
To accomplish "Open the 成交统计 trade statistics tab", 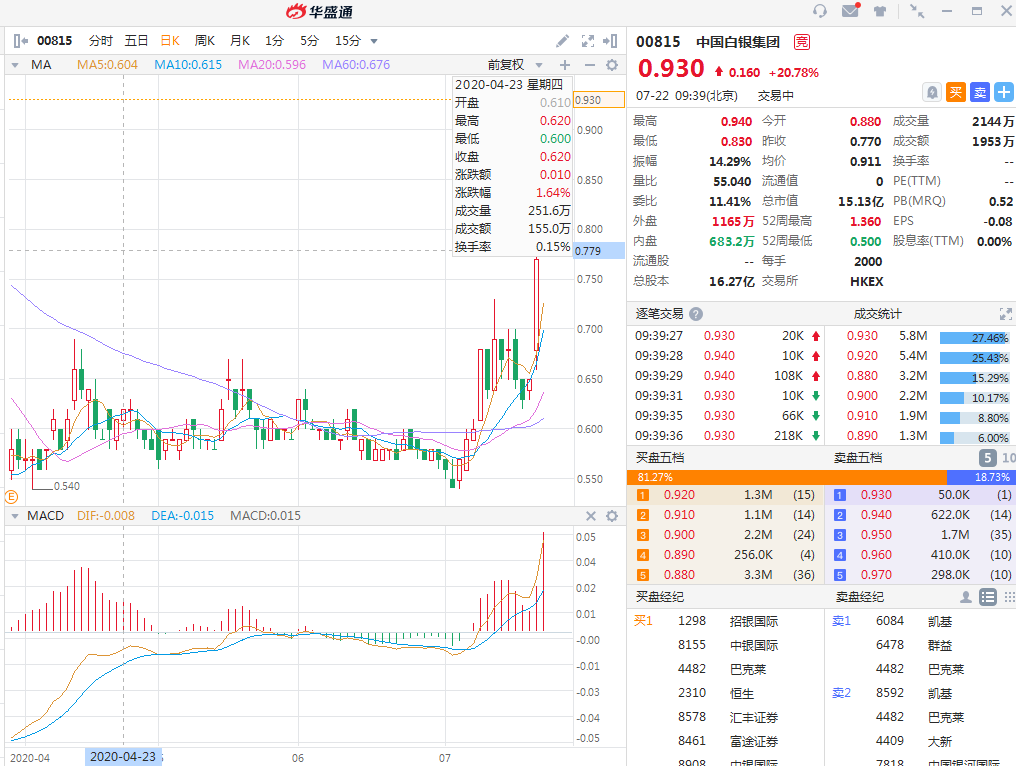I will coord(877,314).
